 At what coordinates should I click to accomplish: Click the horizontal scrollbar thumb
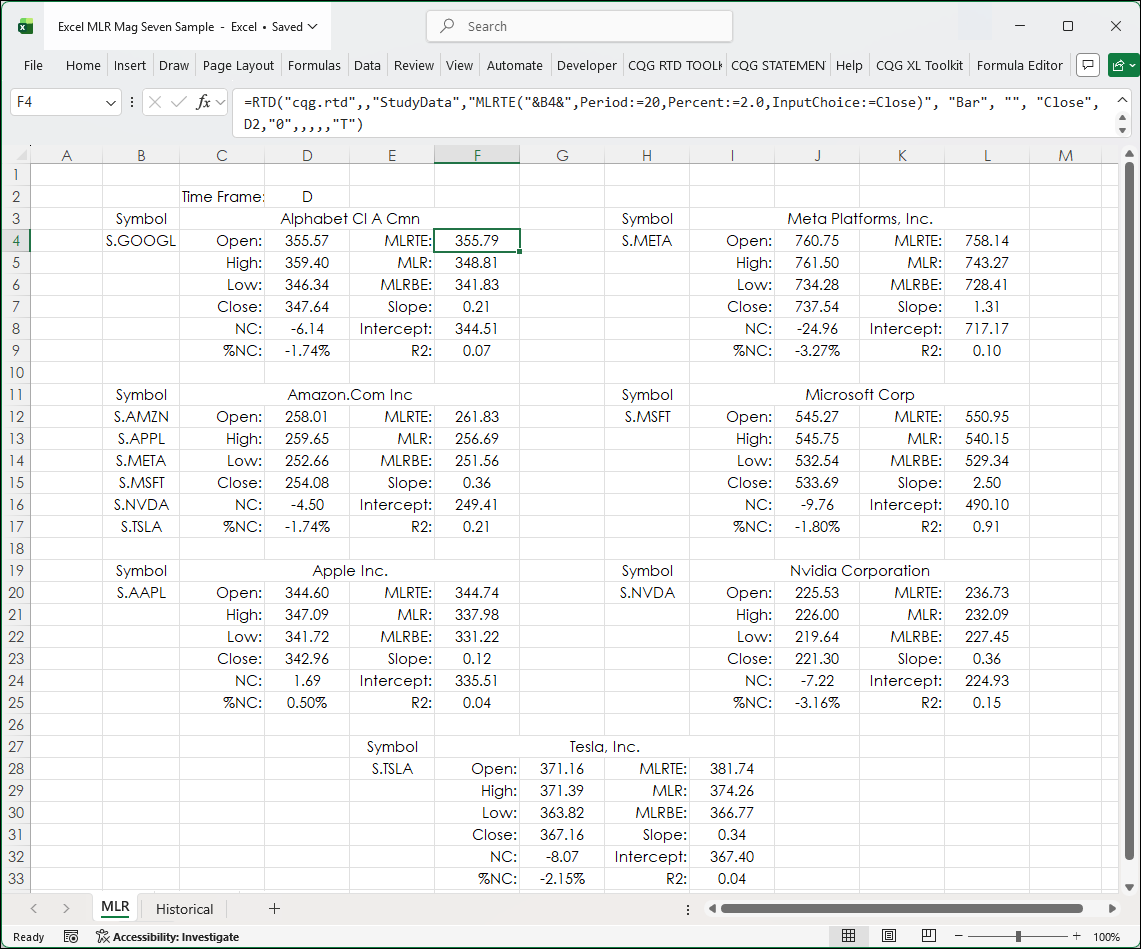(x=902, y=908)
